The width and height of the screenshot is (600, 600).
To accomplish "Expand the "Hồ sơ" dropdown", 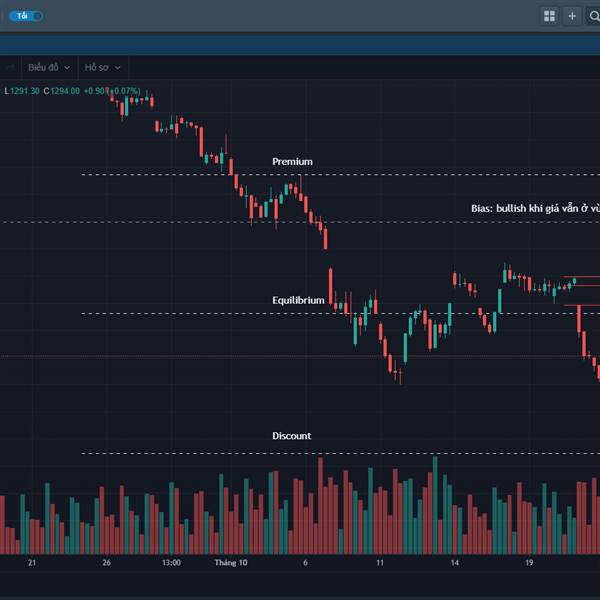I will click(x=103, y=68).
